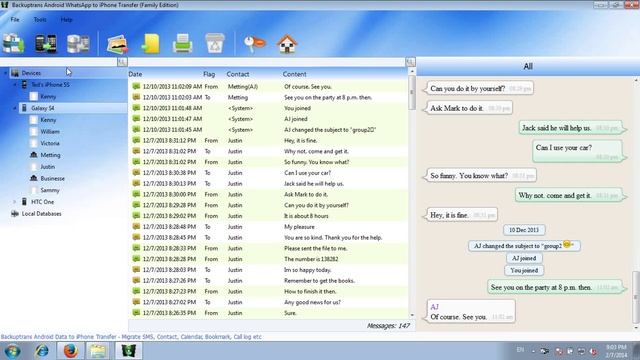Select Businesse group in tree
Viewport: 640px width, 360px height.
(x=52, y=178)
